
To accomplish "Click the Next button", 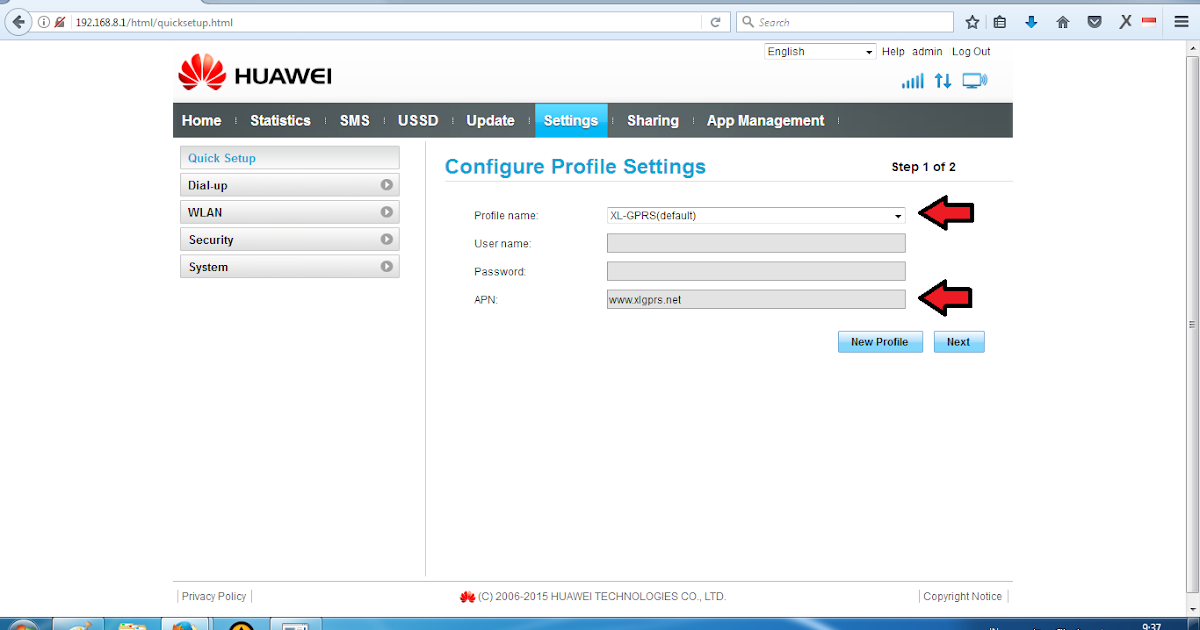I will 959,342.
